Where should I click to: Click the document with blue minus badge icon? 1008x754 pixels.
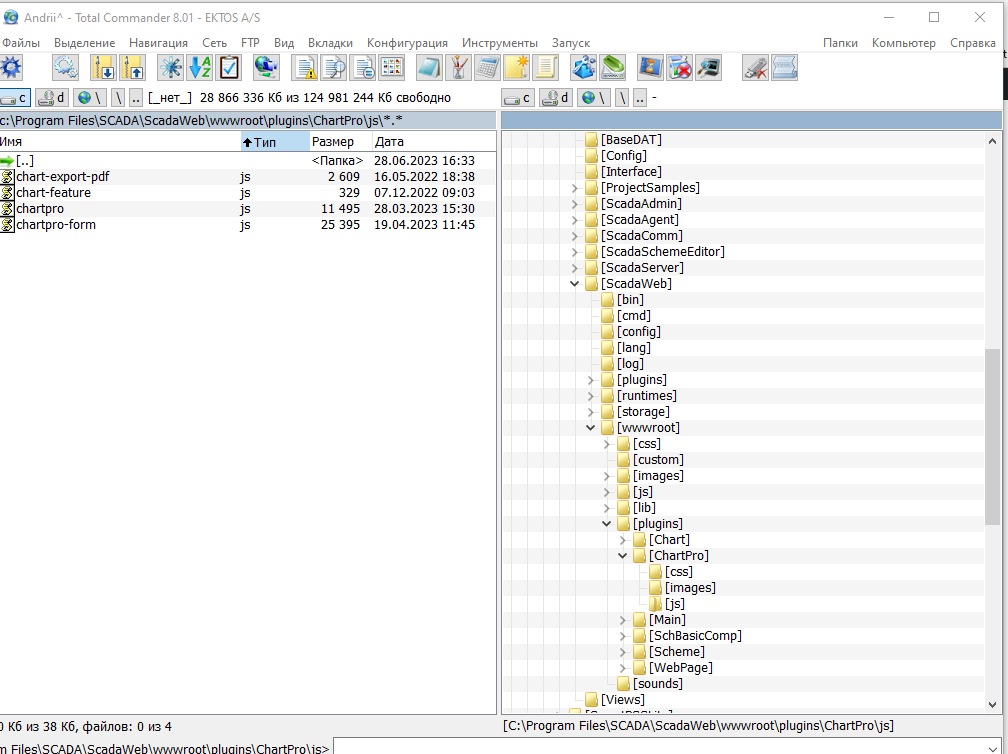(363, 67)
